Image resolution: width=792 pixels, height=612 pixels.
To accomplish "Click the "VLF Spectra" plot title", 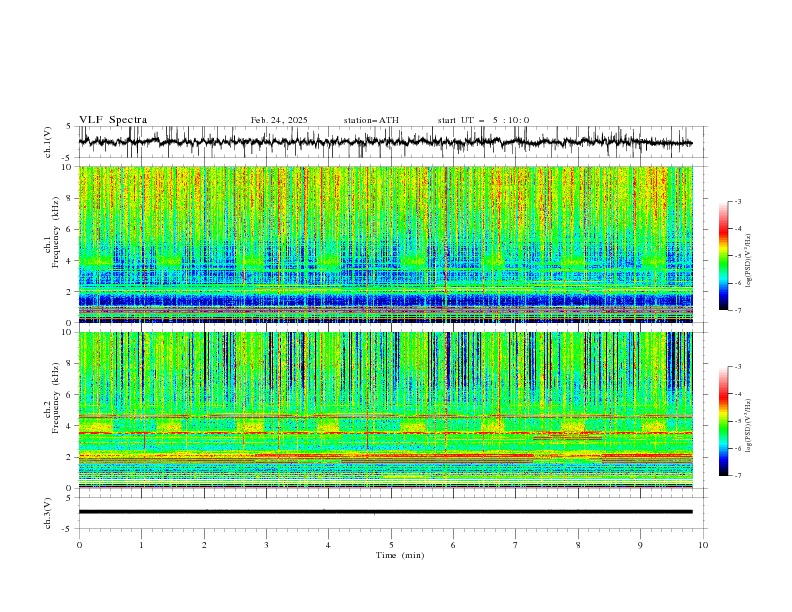I will [113, 120].
